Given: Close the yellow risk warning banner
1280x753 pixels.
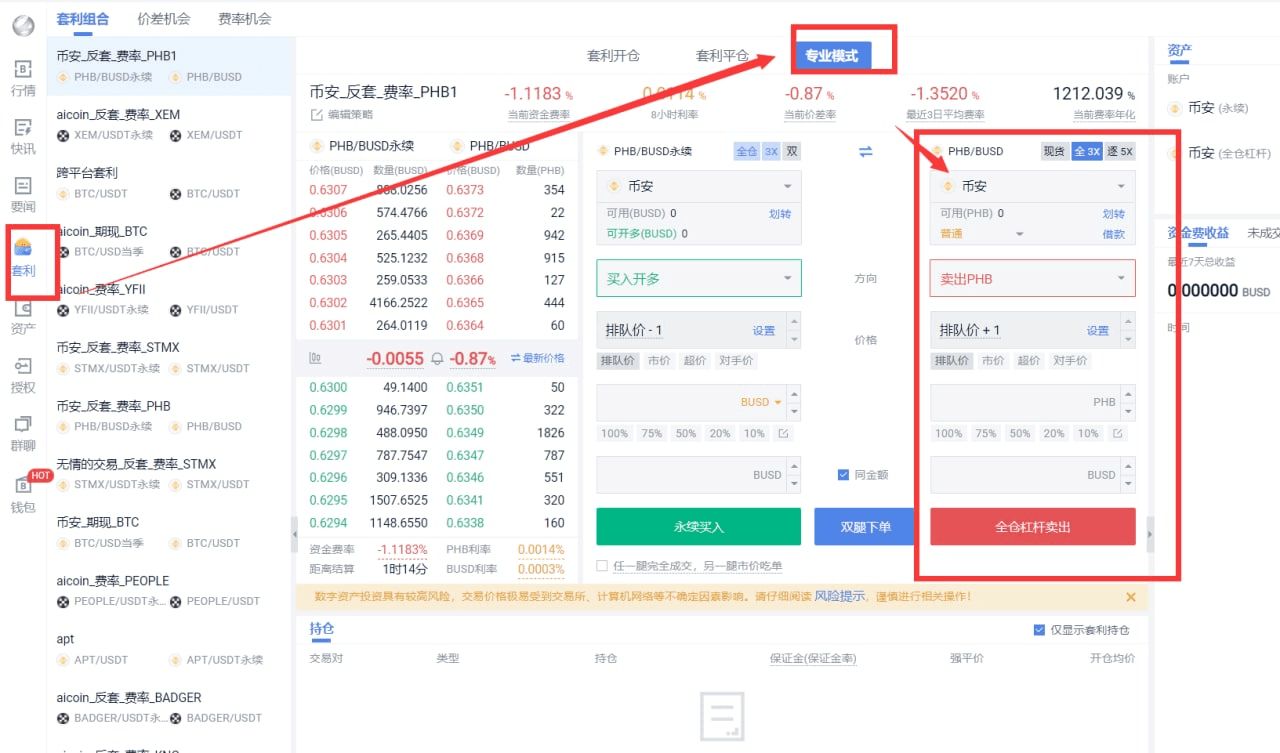Looking at the screenshot, I should tap(1131, 597).
